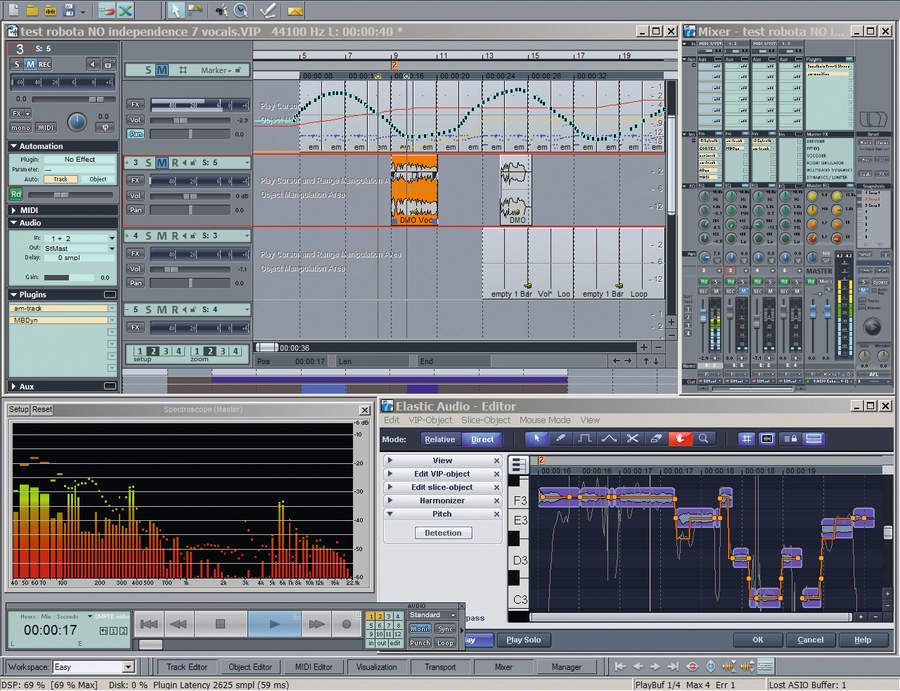900x691 pixels.
Task: Click the magnet snap icon in main toolbar
Action: tap(106, 10)
